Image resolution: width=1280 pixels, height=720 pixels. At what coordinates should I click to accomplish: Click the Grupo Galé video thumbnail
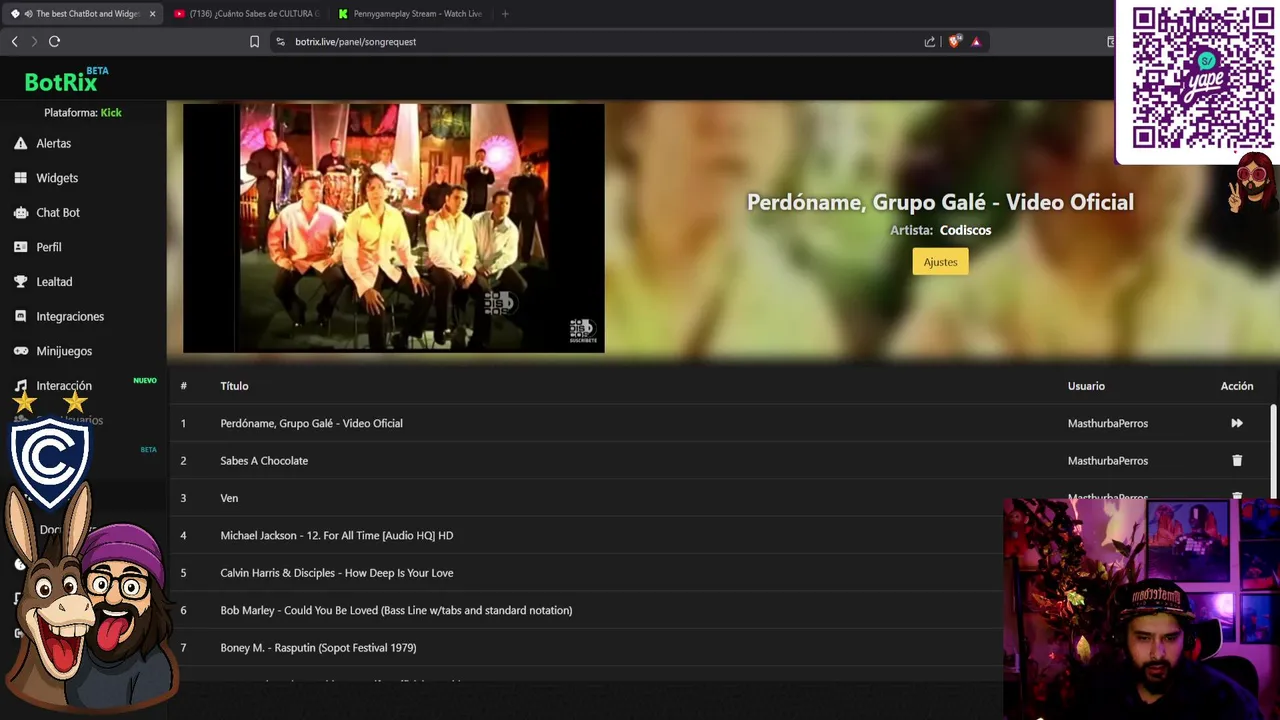click(393, 228)
